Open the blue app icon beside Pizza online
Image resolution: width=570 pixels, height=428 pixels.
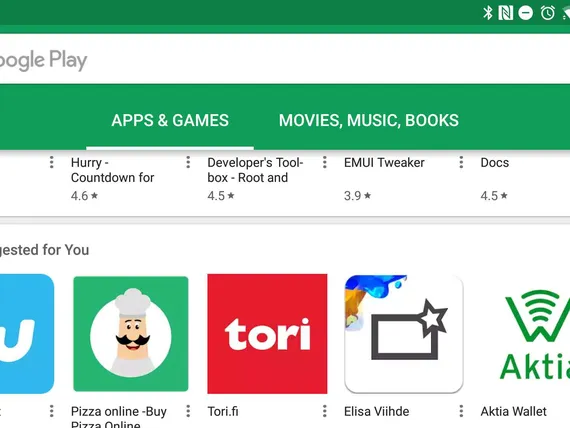pos(25,334)
